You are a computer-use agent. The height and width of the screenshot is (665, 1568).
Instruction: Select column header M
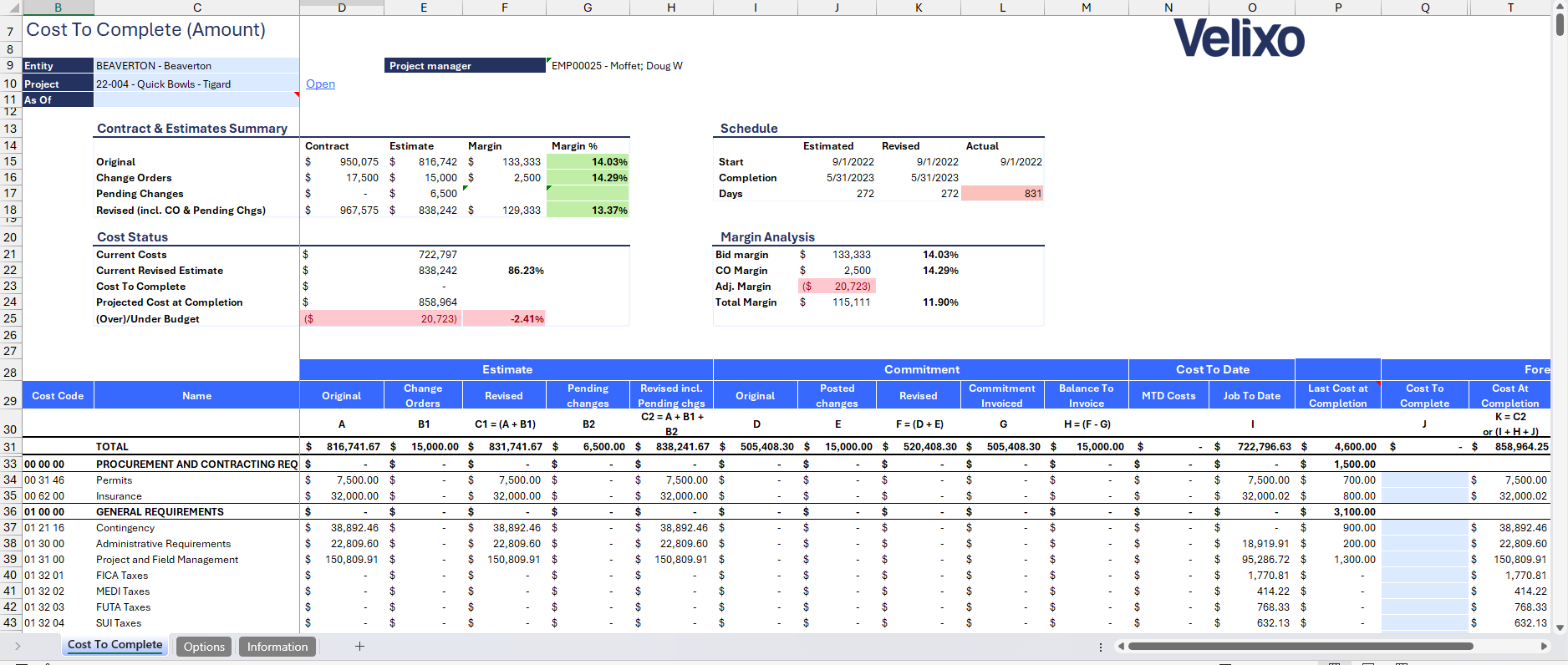[1086, 8]
